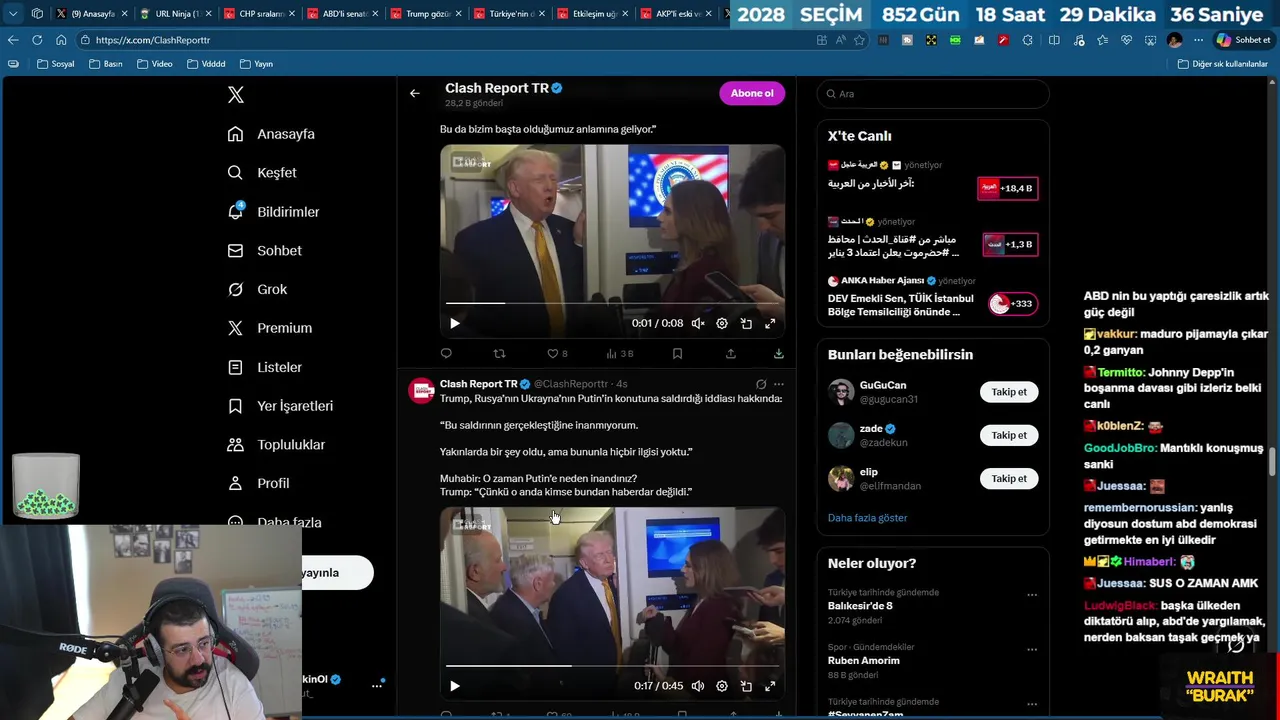Viewport: 1280px width, 720px height.
Task: Add page to favorites star
Action: (x=859, y=40)
